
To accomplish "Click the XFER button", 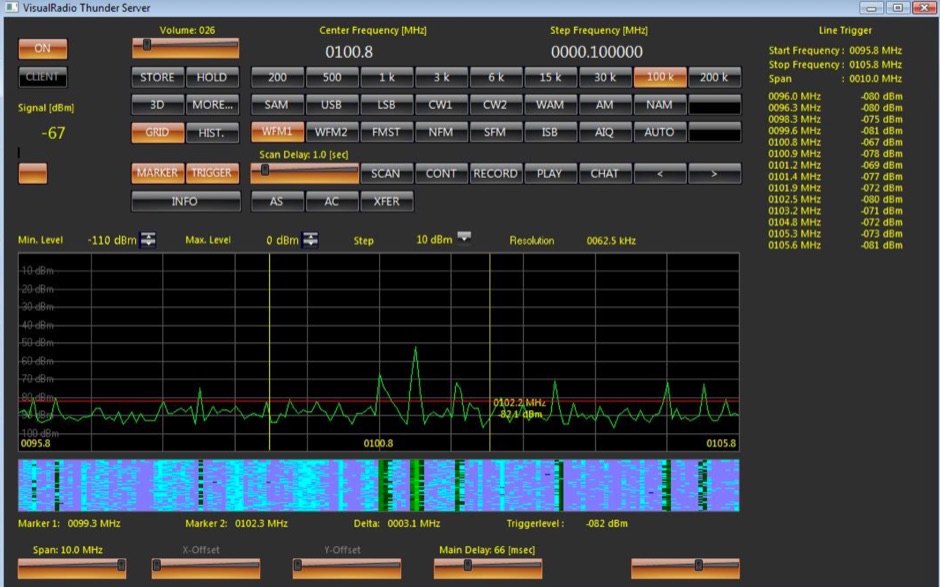I will [x=387, y=201].
